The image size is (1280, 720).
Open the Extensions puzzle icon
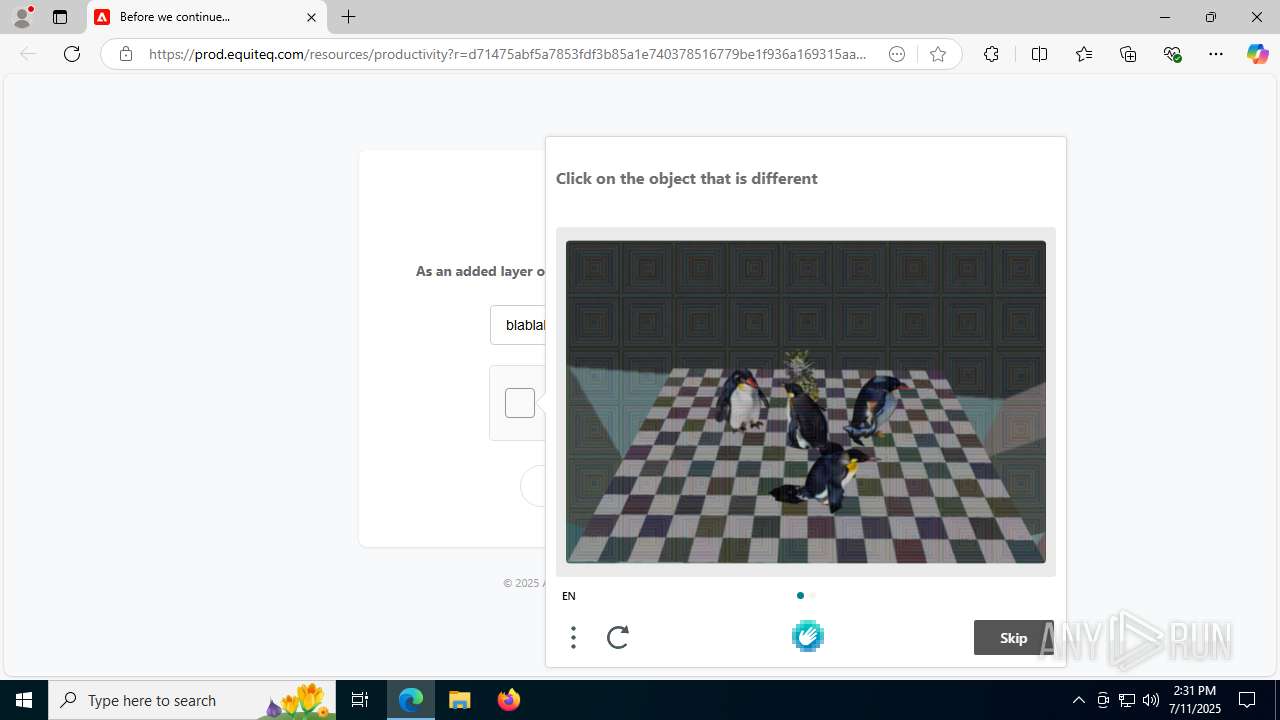coord(991,54)
